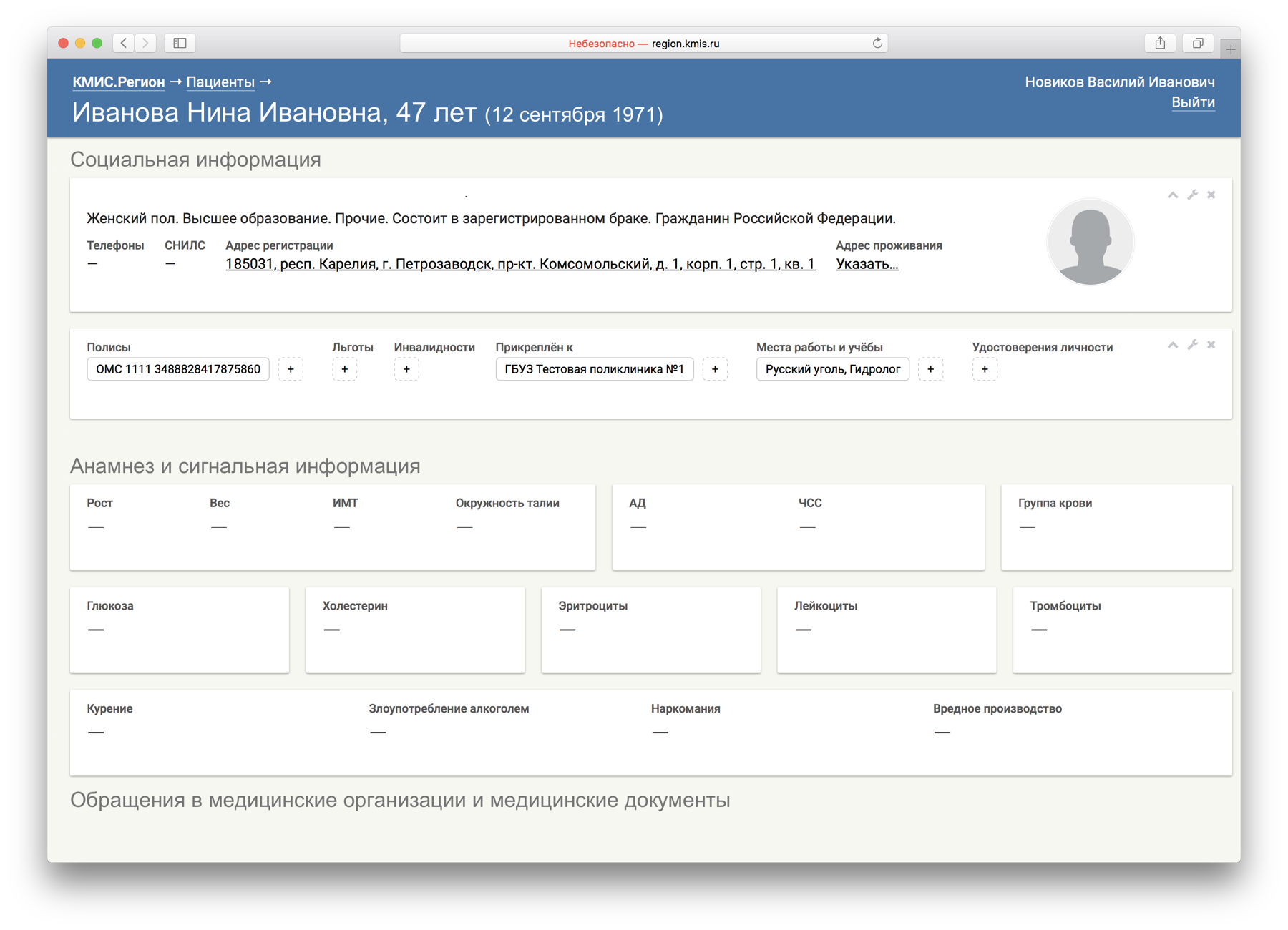1288x930 pixels.
Task: Click the Рост value dash
Action: coord(96,527)
